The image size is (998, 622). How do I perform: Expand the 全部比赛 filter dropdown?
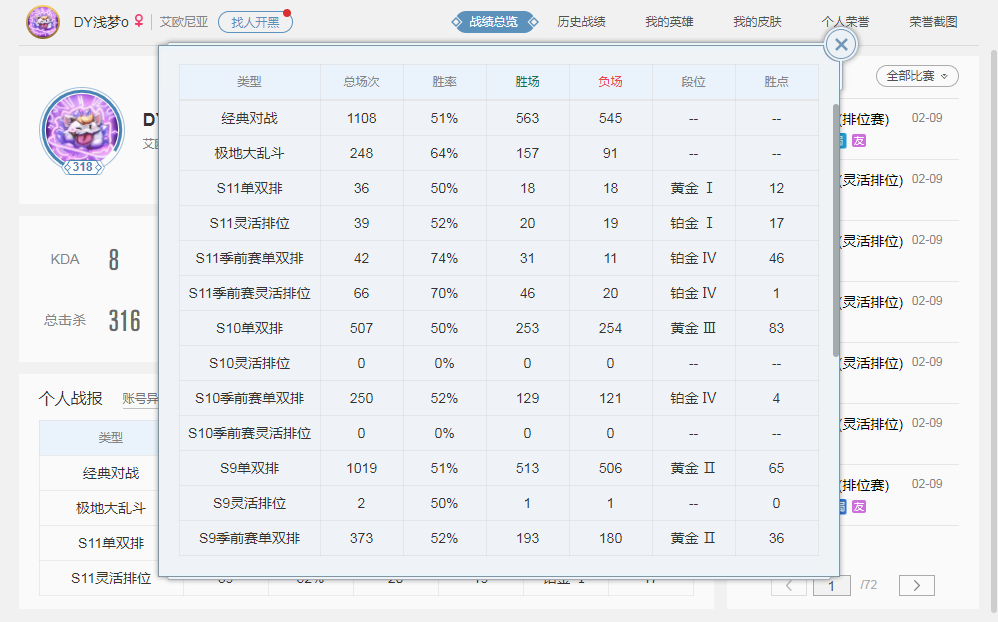pyautogui.click(x=917, y=76)
